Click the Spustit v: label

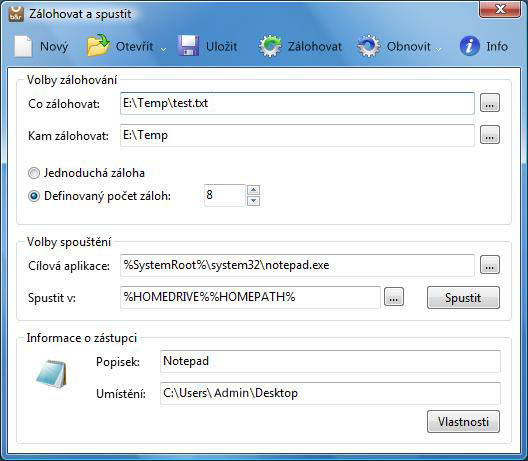coord(52,298)
